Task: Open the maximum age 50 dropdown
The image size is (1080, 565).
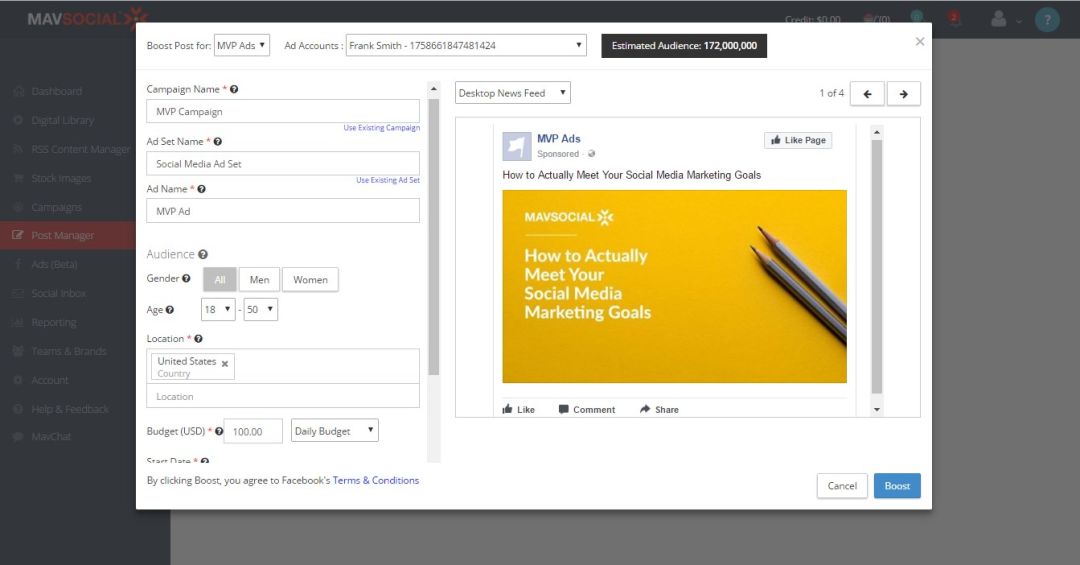Action: [260, 309]
